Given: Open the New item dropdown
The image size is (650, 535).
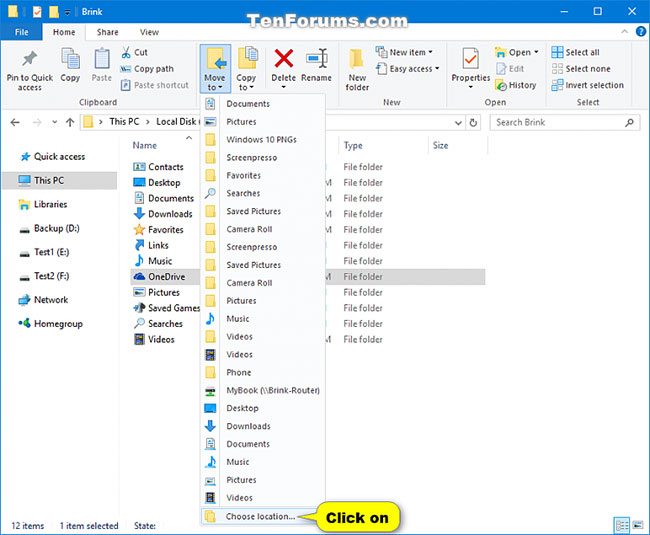Looking at the screenshot, I should point(405,52).
